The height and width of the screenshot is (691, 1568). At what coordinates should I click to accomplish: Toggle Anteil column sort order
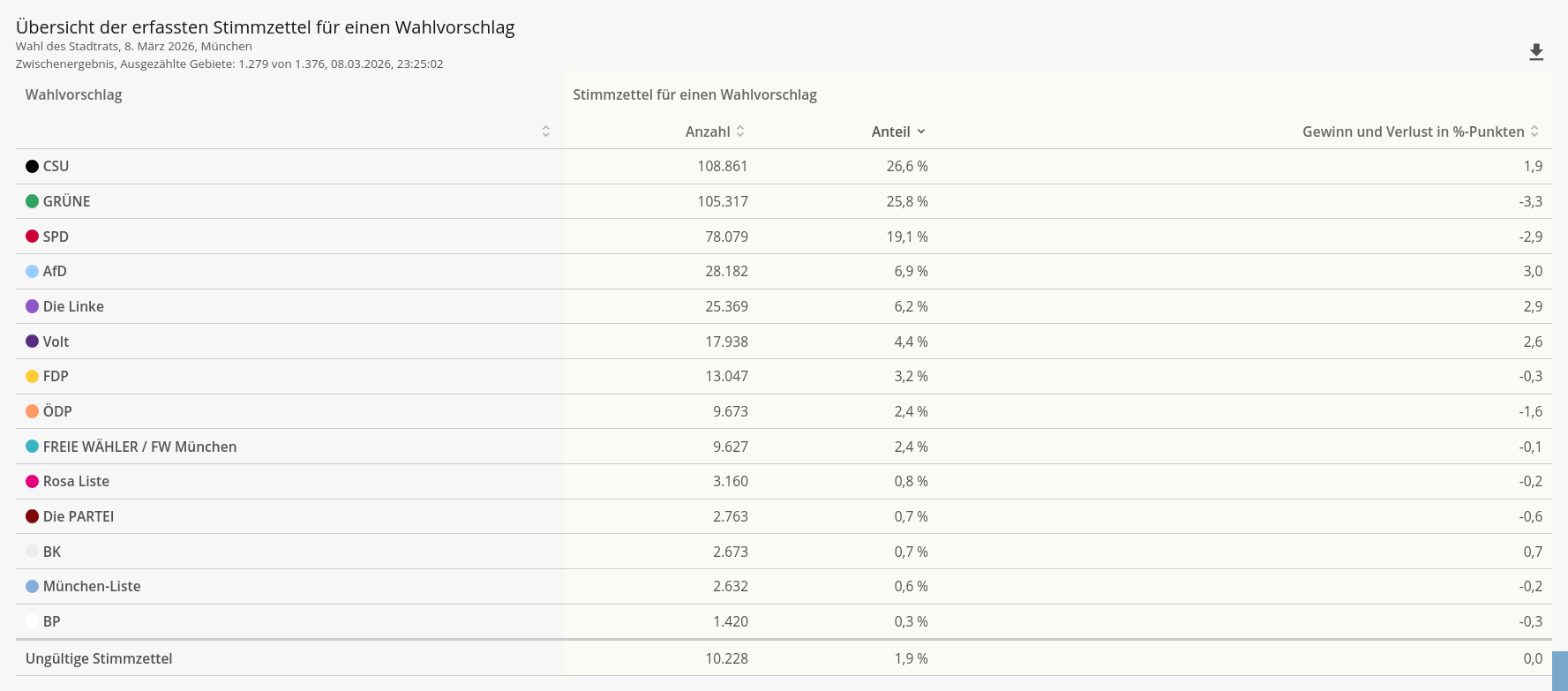tap(920, 131)
